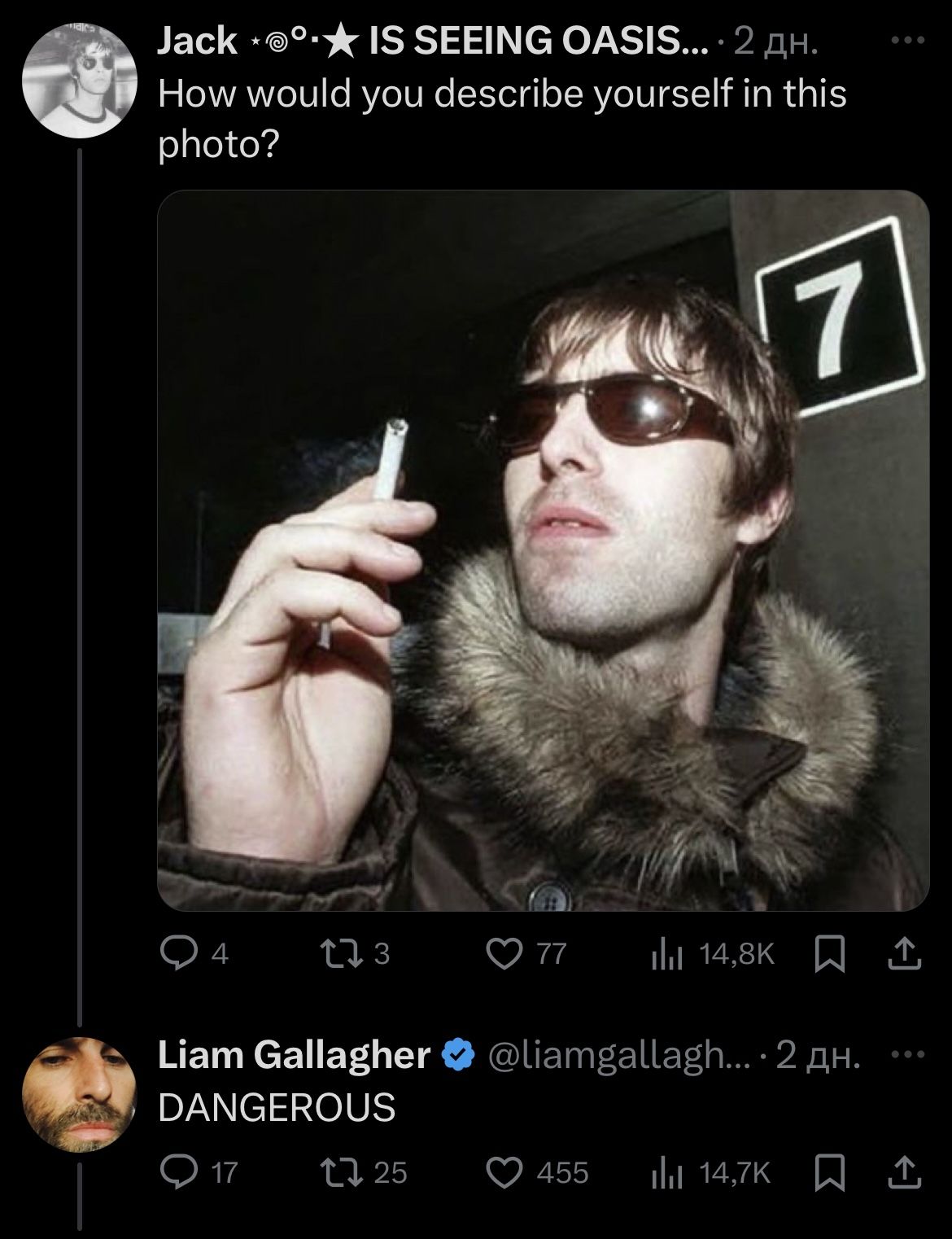
Task: Open more options on Jack's tweet
Action: (909, 38)
